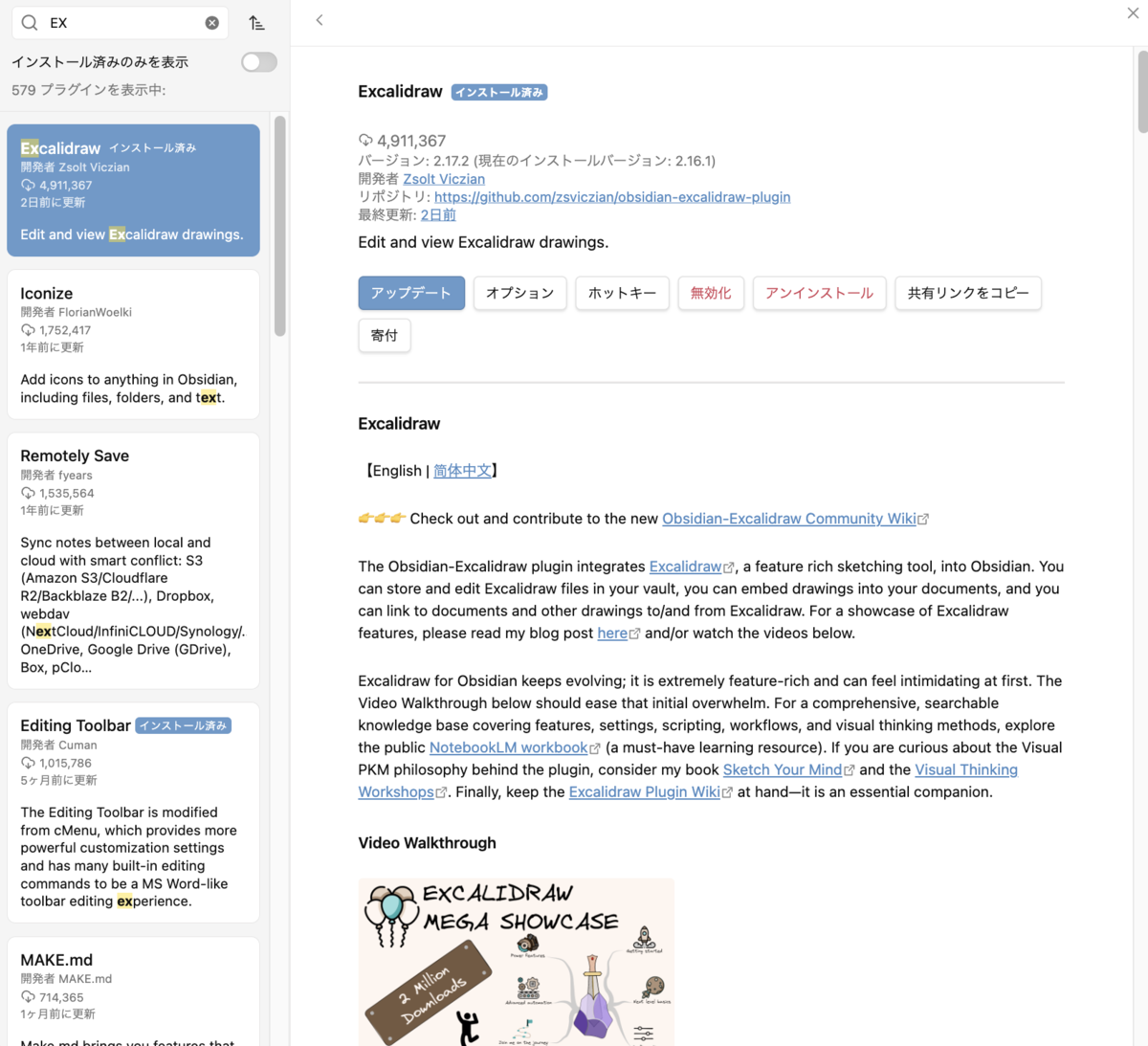This screenshot has height=1046, width=1148.
Task: Open the Sketch Your Mind link
Action: point(788,769)
